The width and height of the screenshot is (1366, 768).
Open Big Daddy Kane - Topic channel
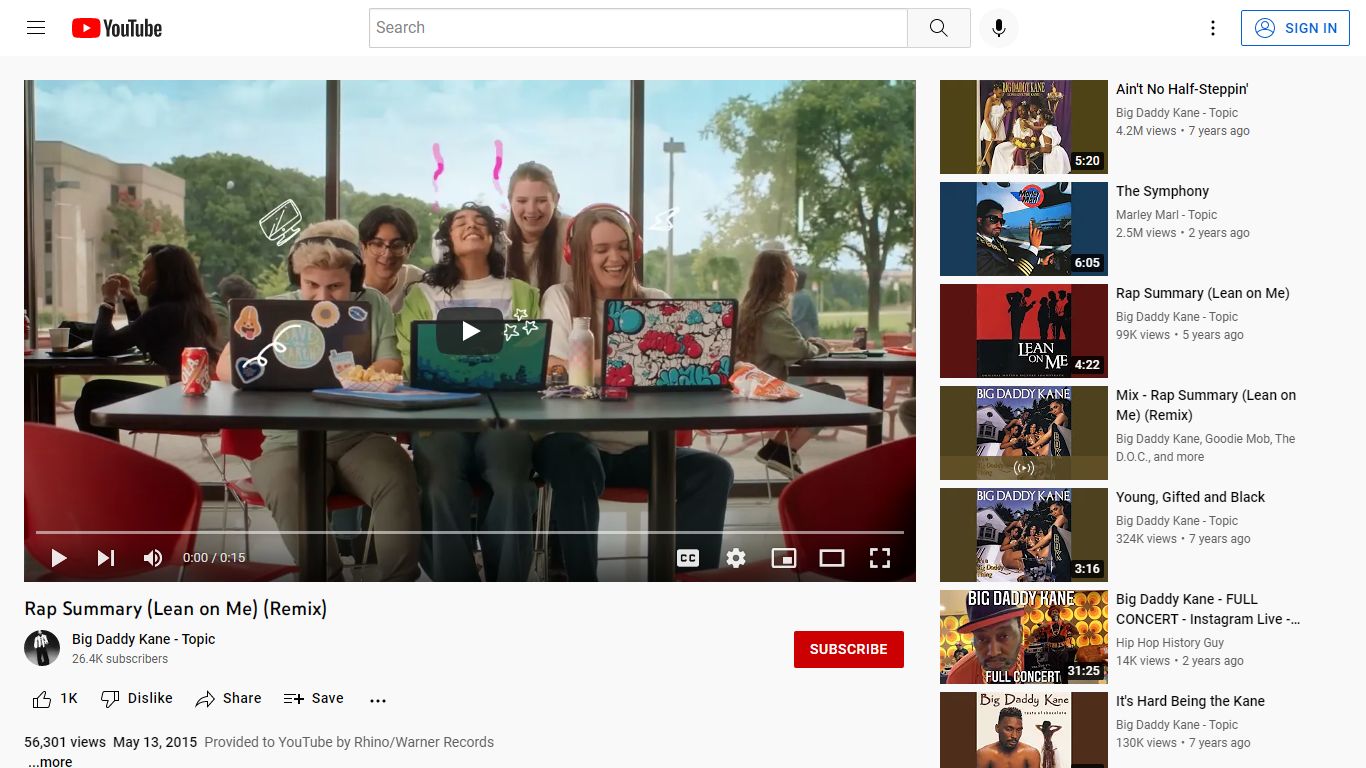click(x=143, y=639)
